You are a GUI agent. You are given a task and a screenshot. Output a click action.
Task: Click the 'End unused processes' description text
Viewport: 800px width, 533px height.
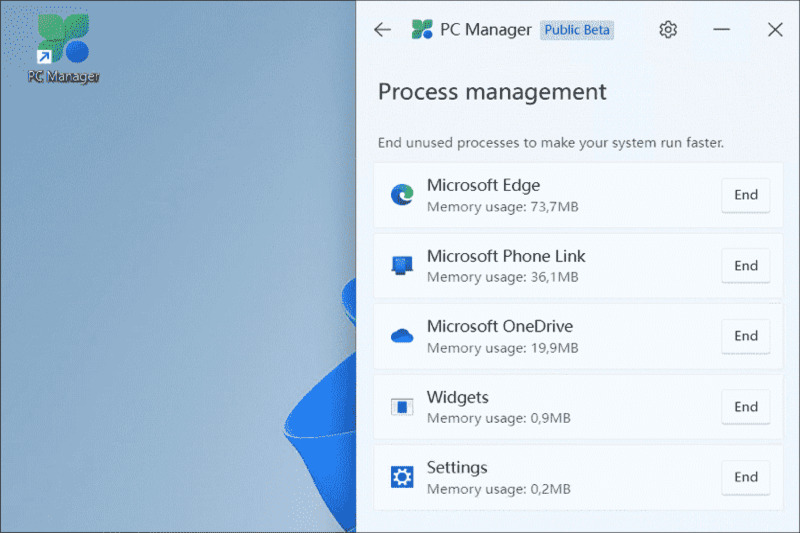click(550, 143)
